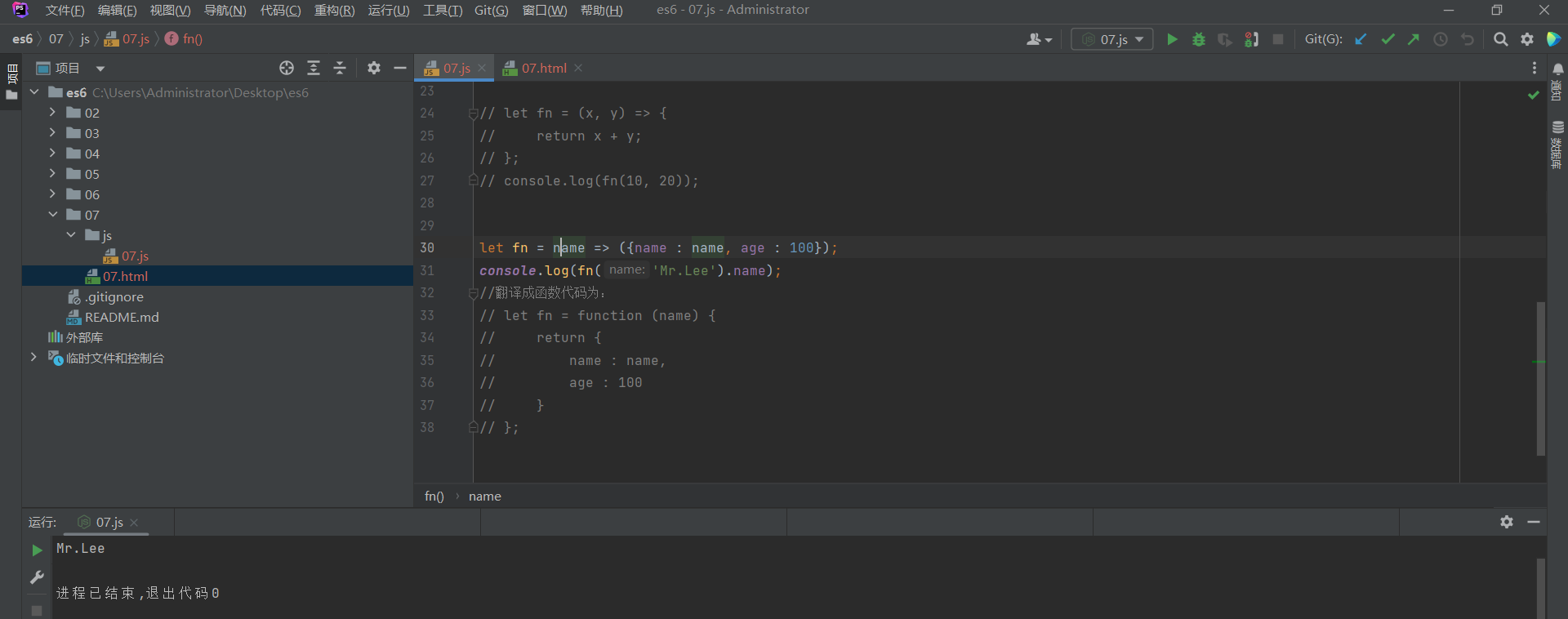This screenshot has height=619, width=1568.
Task: Hide the run panel with minus icon
Action: pos(1534,522)
